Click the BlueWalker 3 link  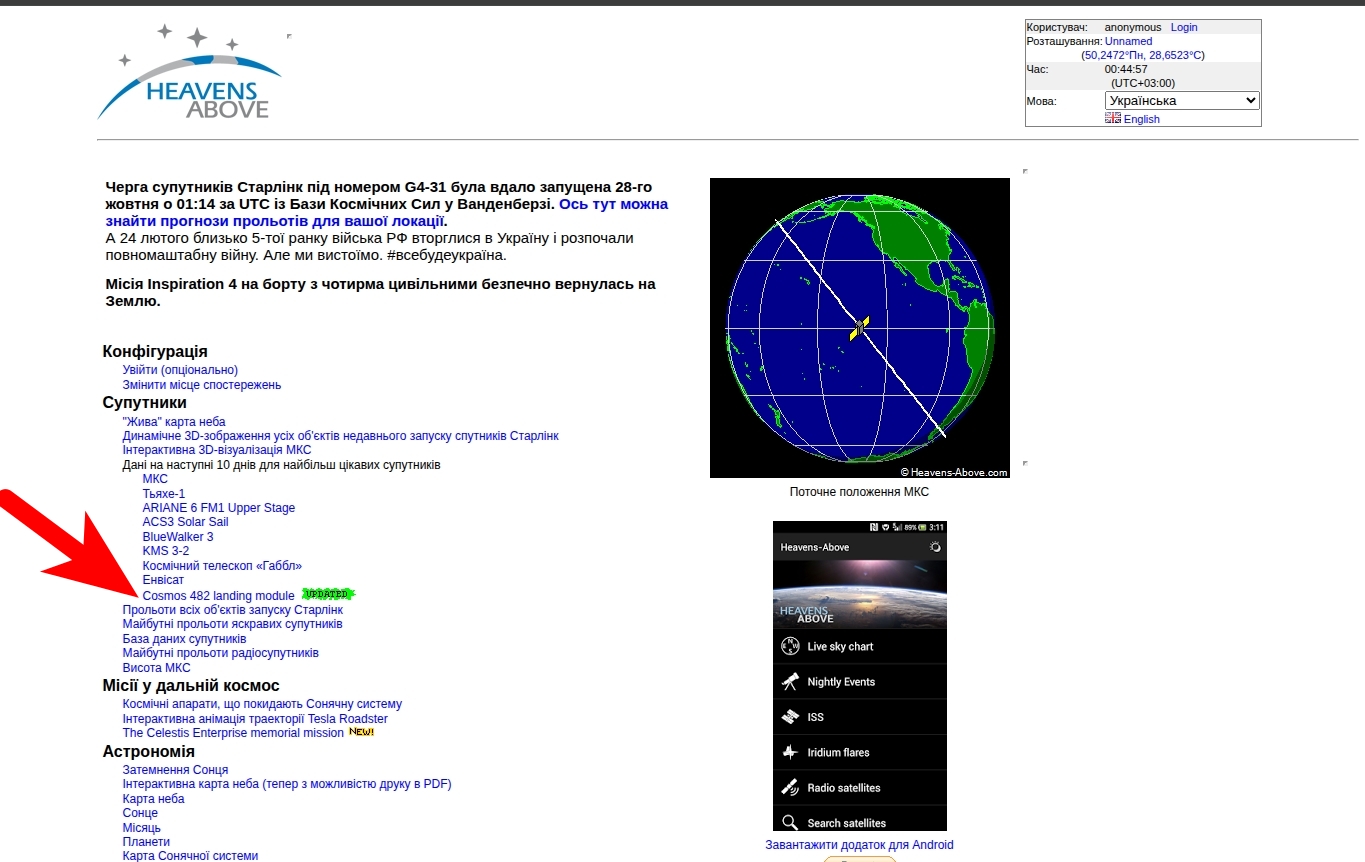[x=178, y=537]
